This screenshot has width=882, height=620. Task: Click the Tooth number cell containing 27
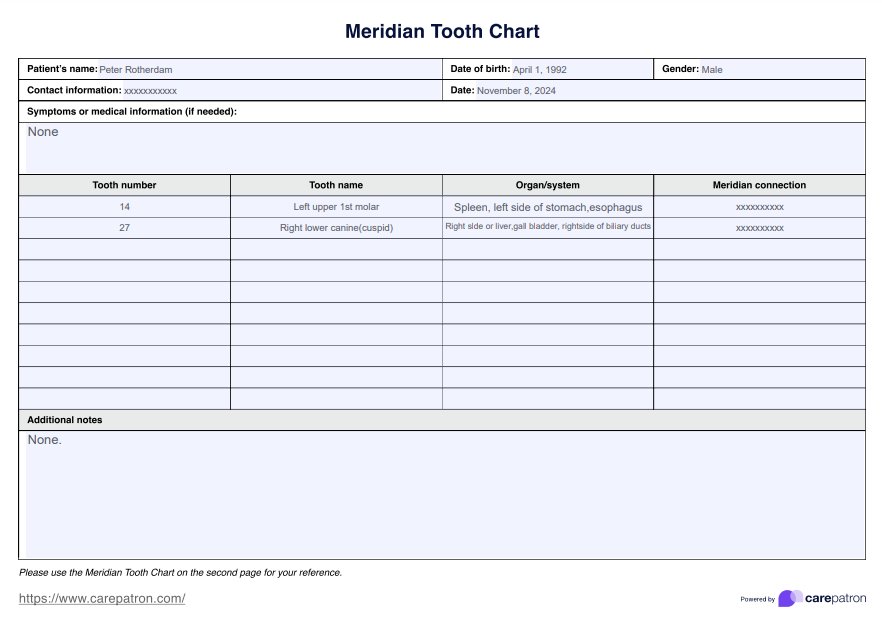[125, 228]
